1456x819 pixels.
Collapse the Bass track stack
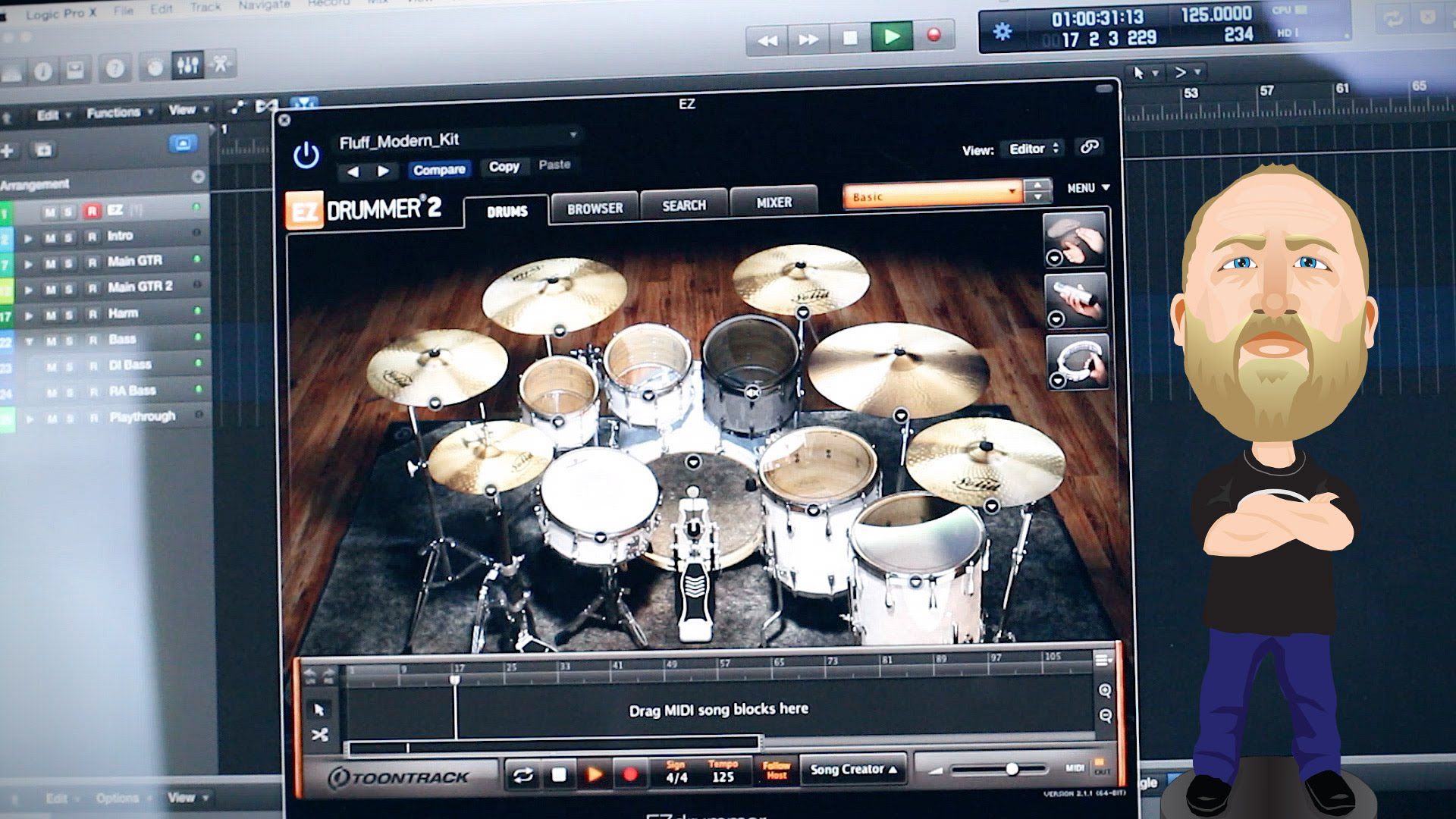pyautogui.click(x=29, y=342)
